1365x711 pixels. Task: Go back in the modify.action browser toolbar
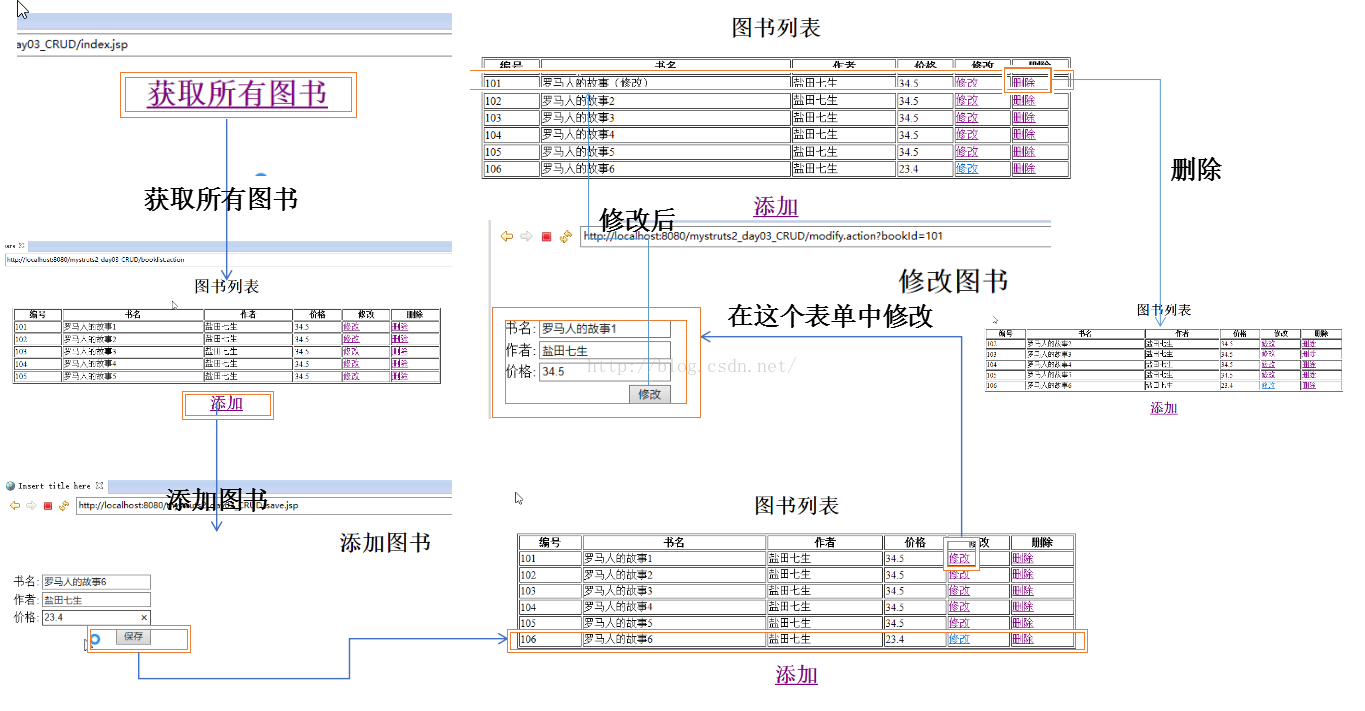(507, 236)
